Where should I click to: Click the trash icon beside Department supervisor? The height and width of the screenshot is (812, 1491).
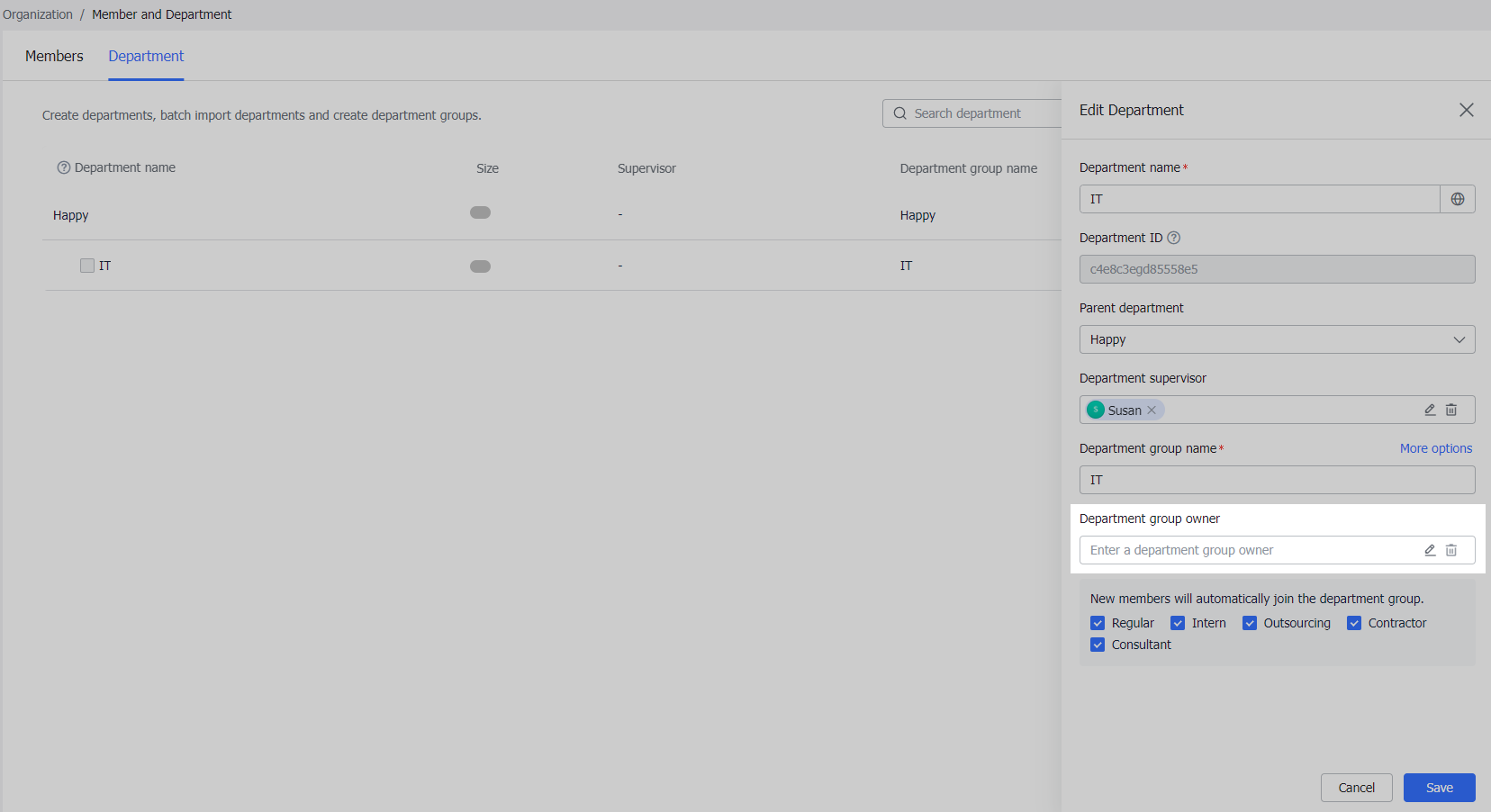tap(1451, 410)
